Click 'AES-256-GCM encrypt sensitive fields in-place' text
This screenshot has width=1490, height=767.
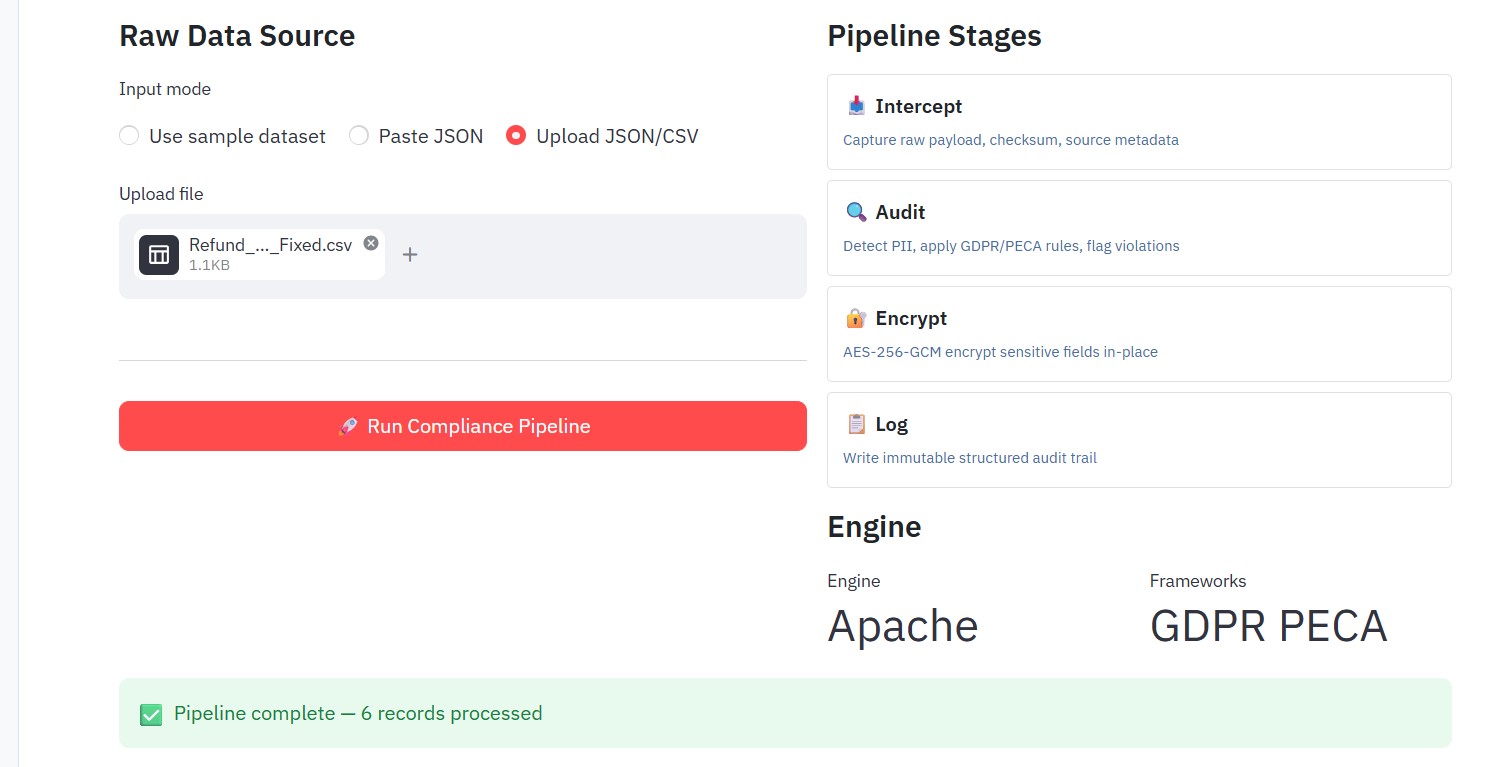[1000, 352]
